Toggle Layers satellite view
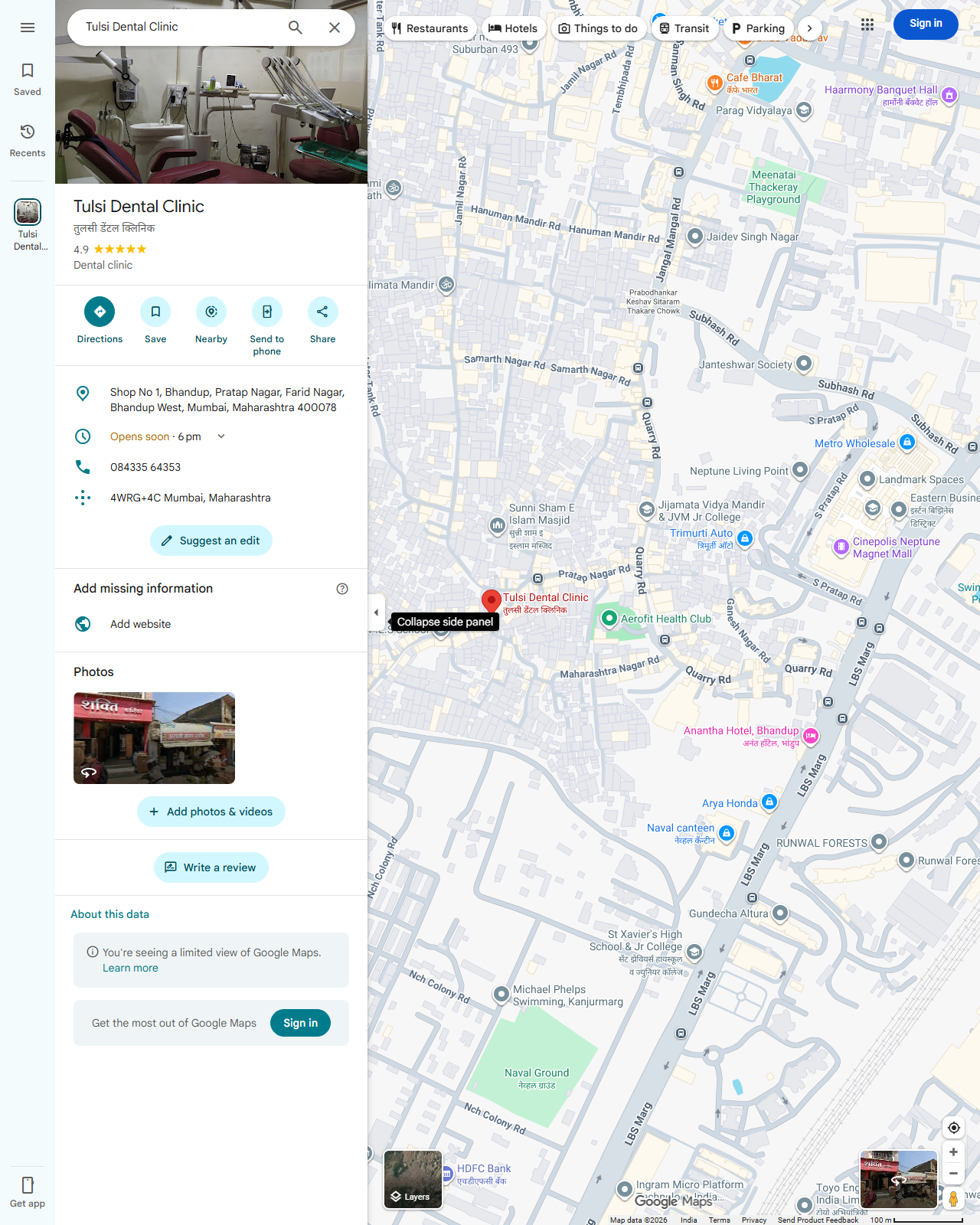The image size is (980, 1225). point(413,1179)
